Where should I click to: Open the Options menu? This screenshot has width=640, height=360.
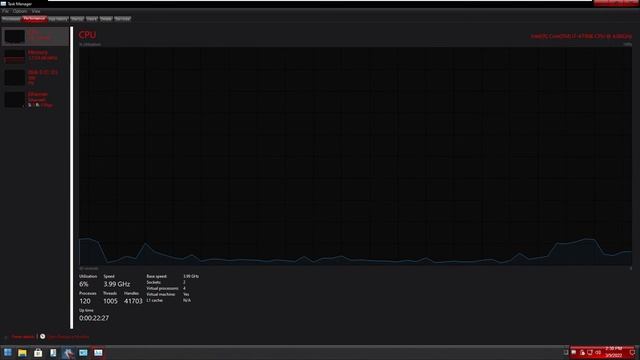click(x=20, y=11)
